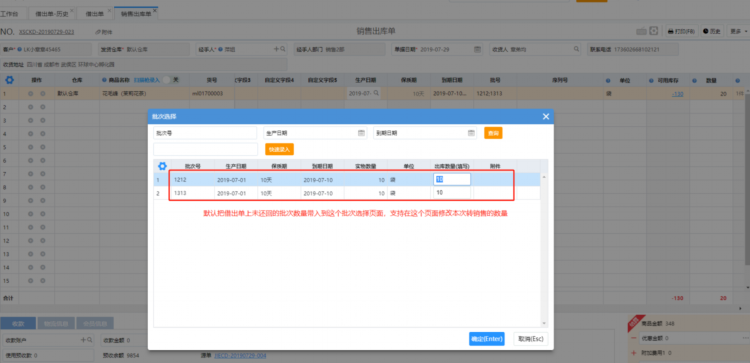The width and height of the screenshot is (750, 363).
Task: Open the -130 available stock link
Action: (x=677, y=94)
